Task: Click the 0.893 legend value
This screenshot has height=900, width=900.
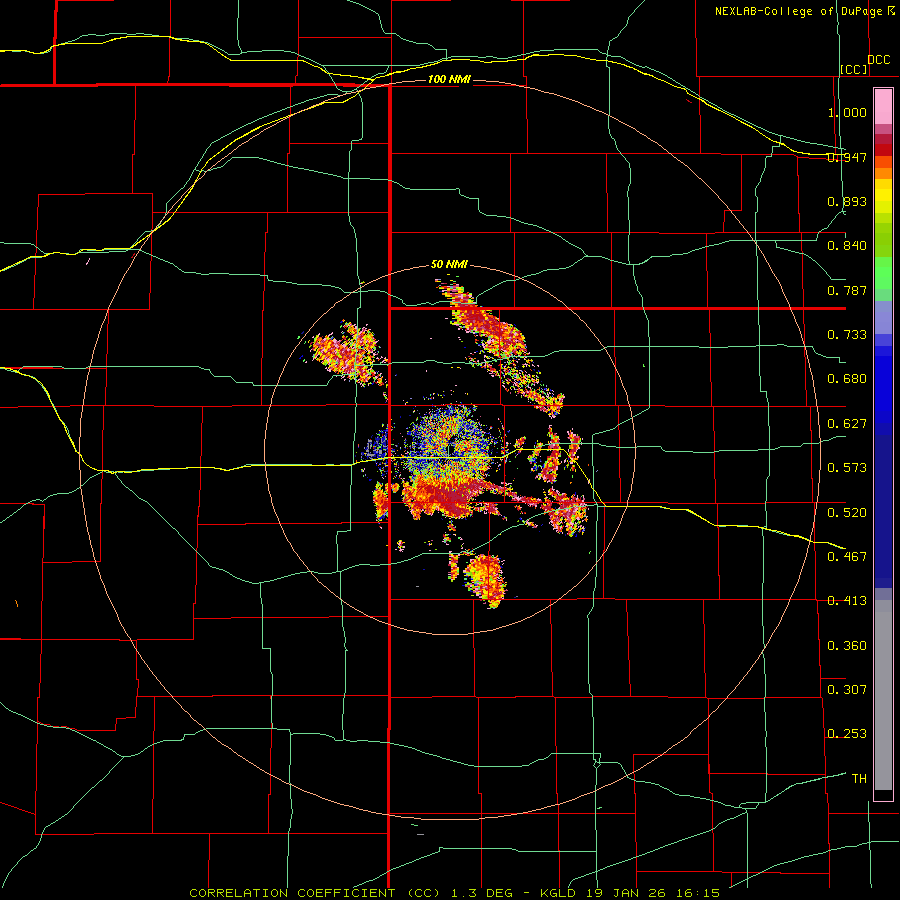Action: pos(847,201)
